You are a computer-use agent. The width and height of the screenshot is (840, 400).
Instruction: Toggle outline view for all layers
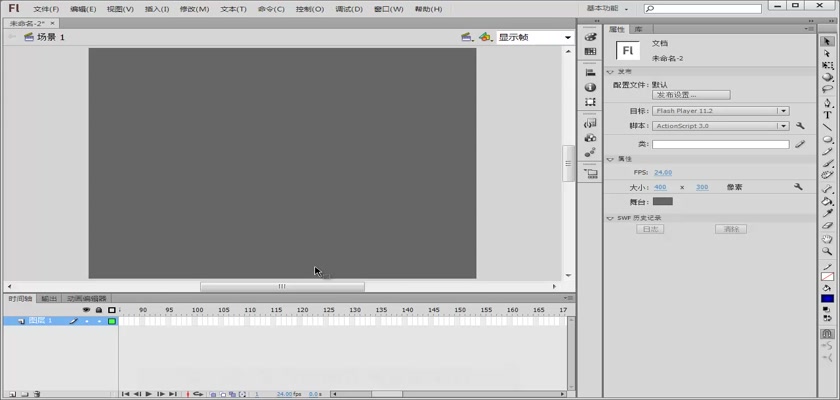pos(111,310)
